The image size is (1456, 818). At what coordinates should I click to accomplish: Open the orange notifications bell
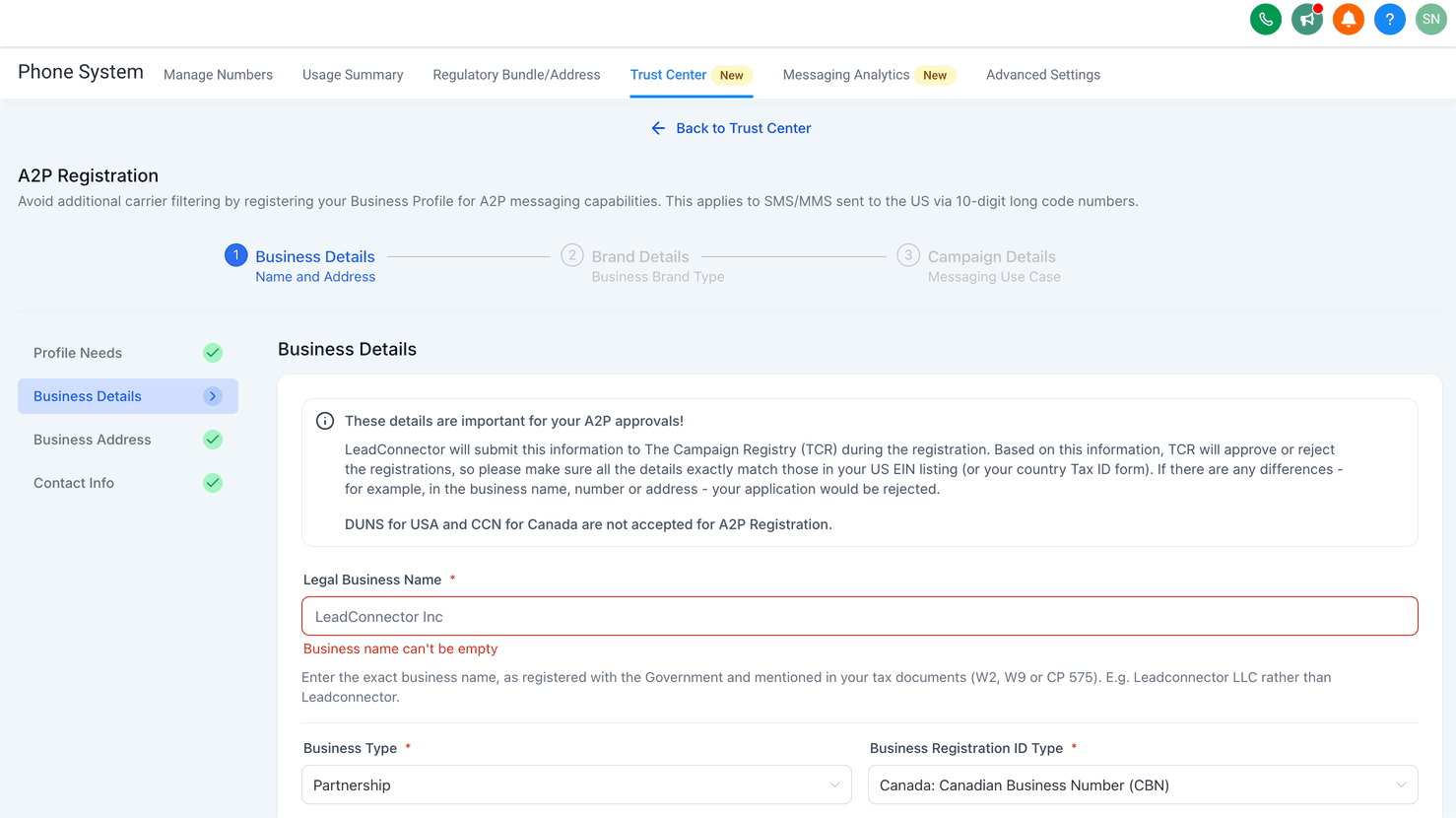pos(1349,20)
